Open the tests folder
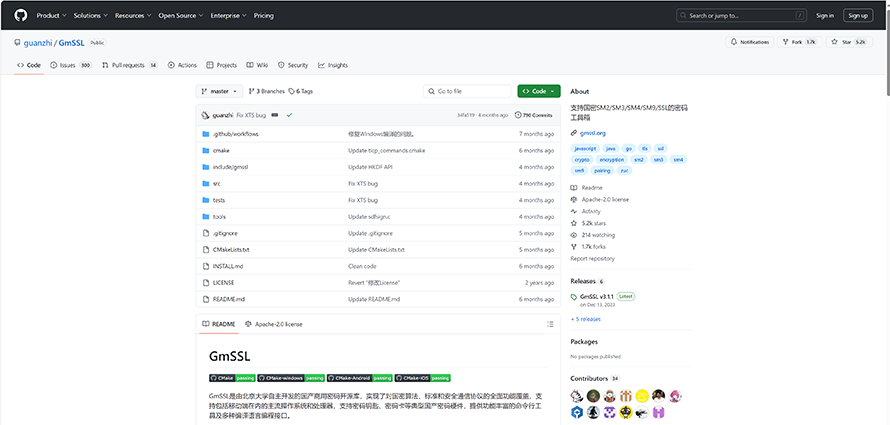890x425 pixels. [x=219, y=200]
